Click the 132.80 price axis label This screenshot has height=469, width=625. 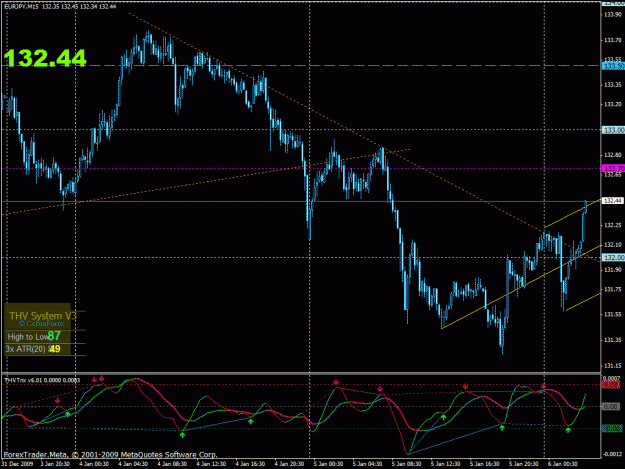tap(613, 155)
